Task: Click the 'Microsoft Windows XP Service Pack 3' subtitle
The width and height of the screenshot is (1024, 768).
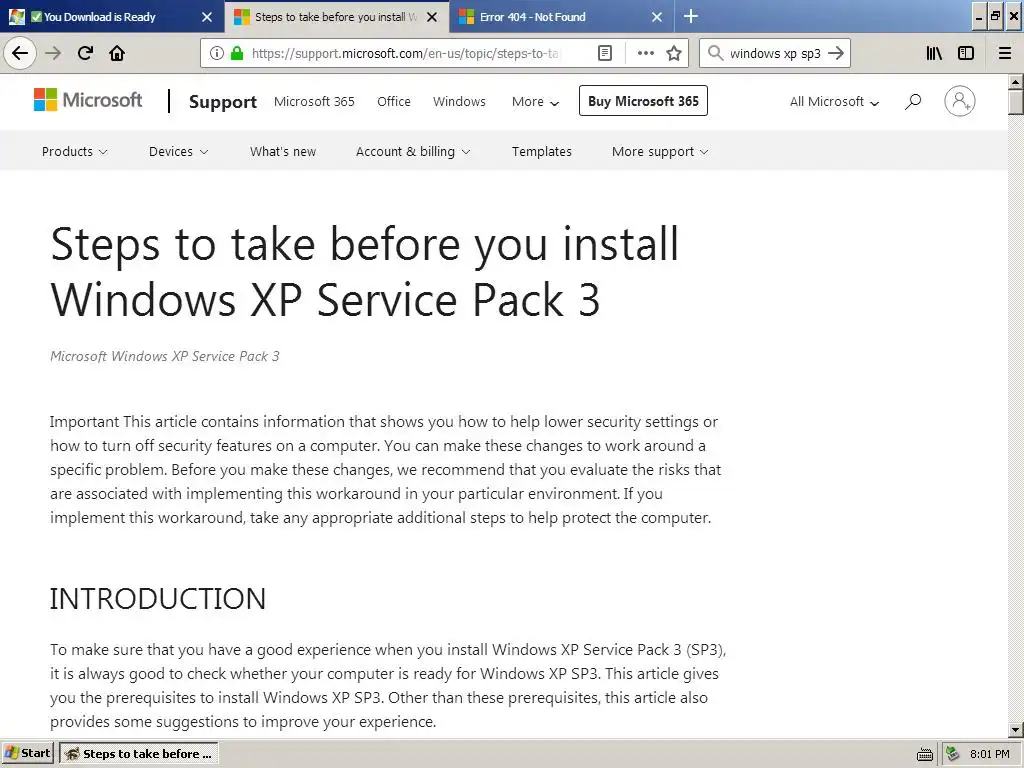Action: 165,356
